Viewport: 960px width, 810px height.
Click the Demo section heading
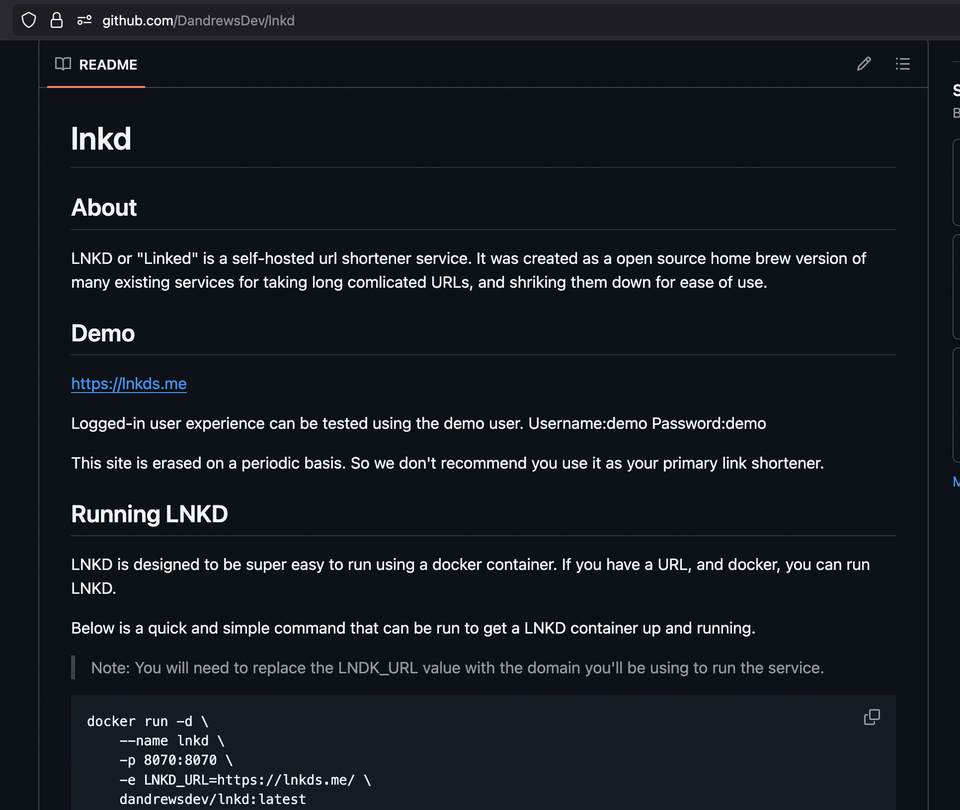(102, 334)
